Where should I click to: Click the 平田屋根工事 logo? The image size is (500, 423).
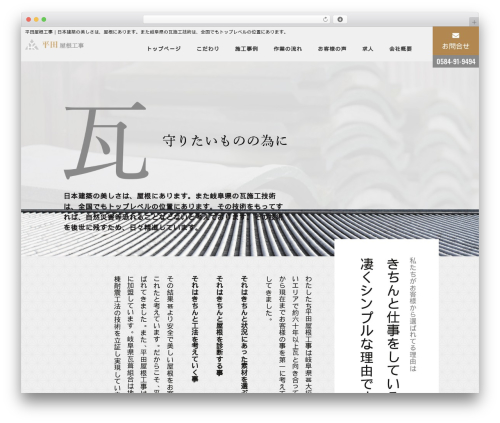coord(55,45)
